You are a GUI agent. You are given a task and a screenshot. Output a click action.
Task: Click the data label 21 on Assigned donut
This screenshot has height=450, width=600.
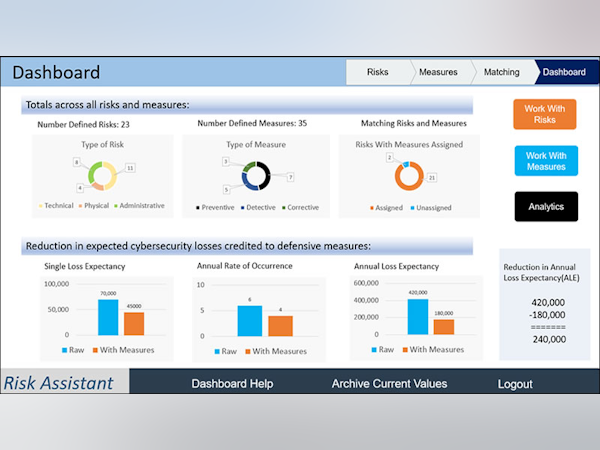[432, 178]
